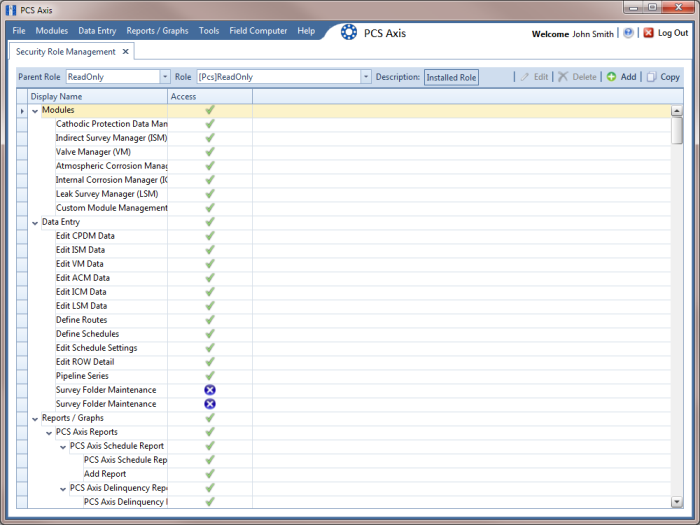
Task: Toggle access for Atmospheric Corrosion Manager
Action: 210,166
